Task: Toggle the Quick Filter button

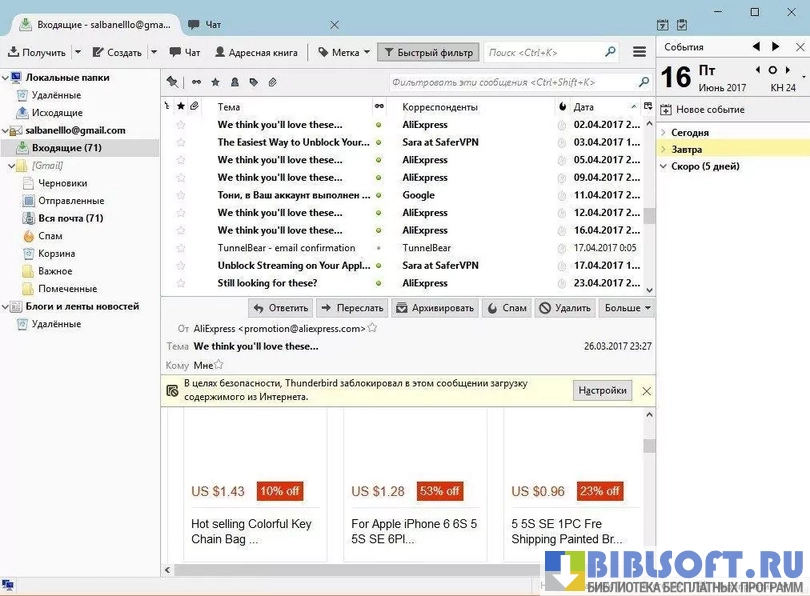Action: tap(428, 52)
